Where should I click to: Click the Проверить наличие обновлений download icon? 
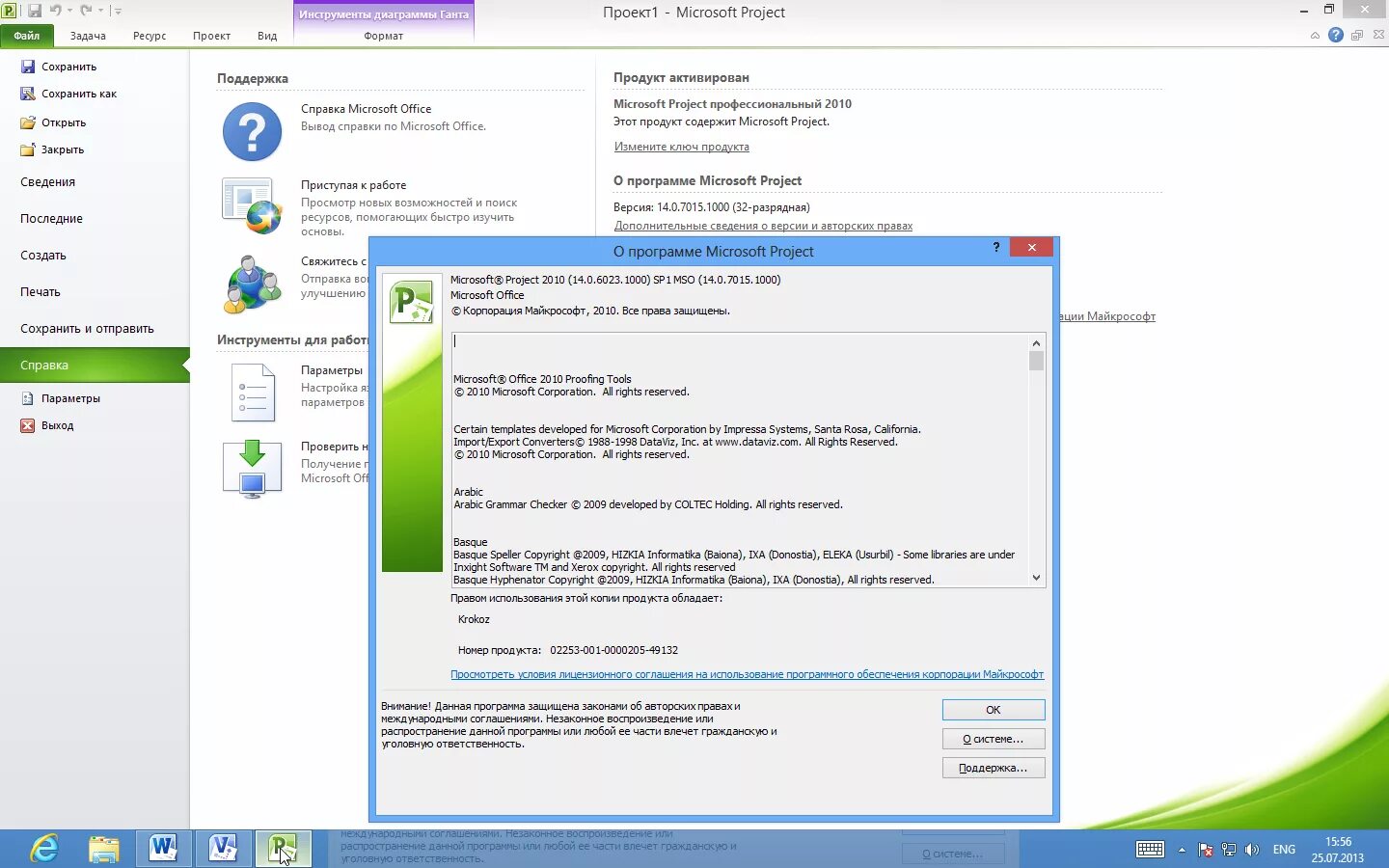252,469
